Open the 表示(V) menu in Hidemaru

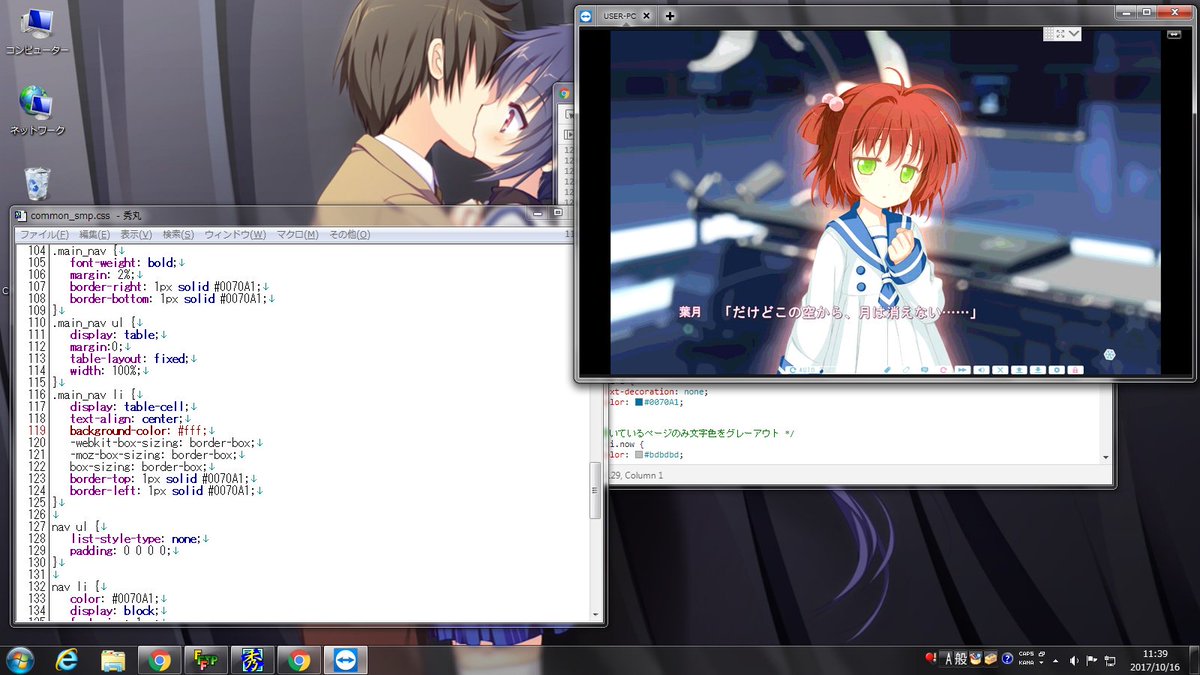click(136, 234)
